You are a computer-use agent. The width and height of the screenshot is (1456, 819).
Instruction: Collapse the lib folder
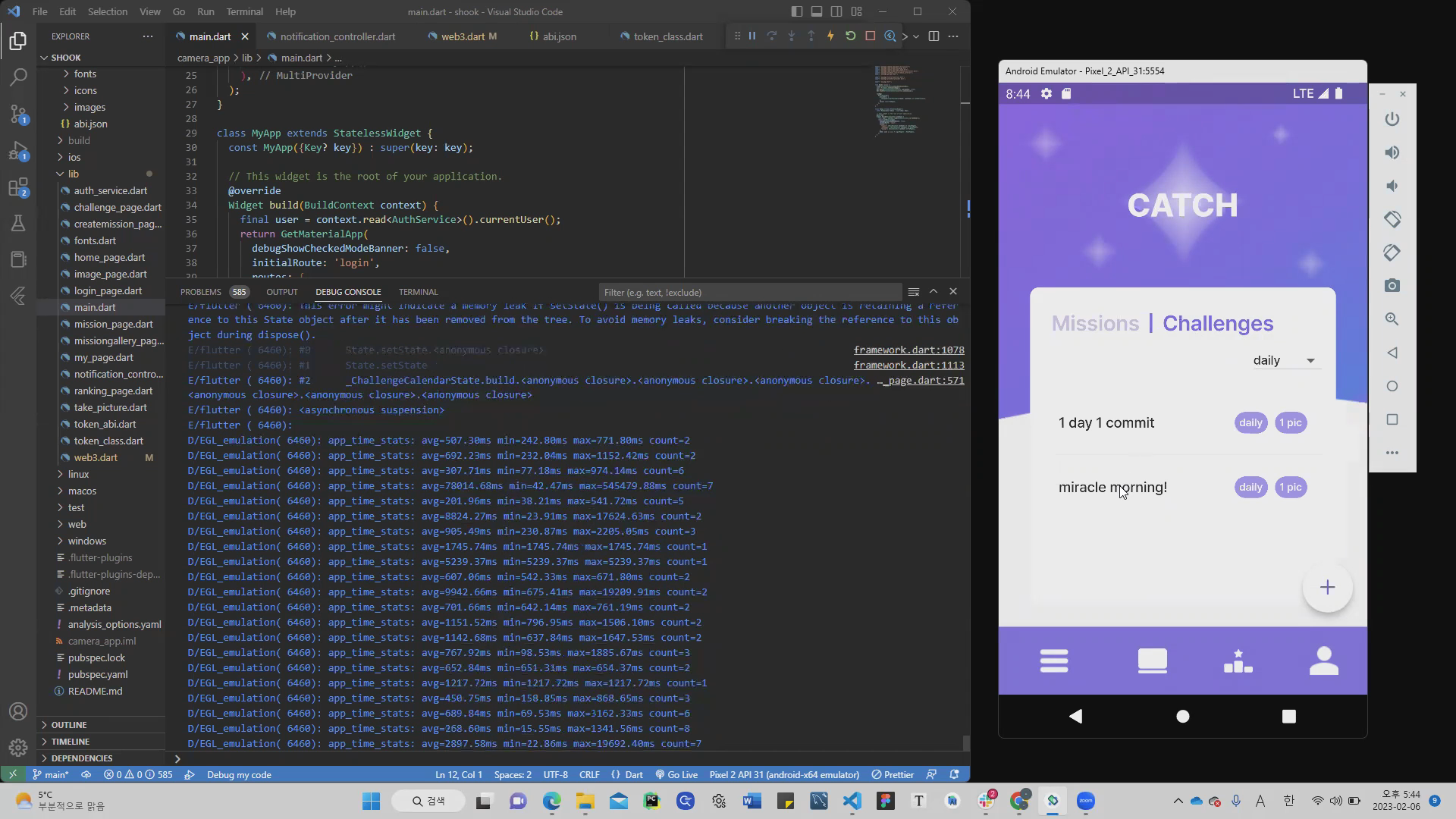[x=73, y=174]
